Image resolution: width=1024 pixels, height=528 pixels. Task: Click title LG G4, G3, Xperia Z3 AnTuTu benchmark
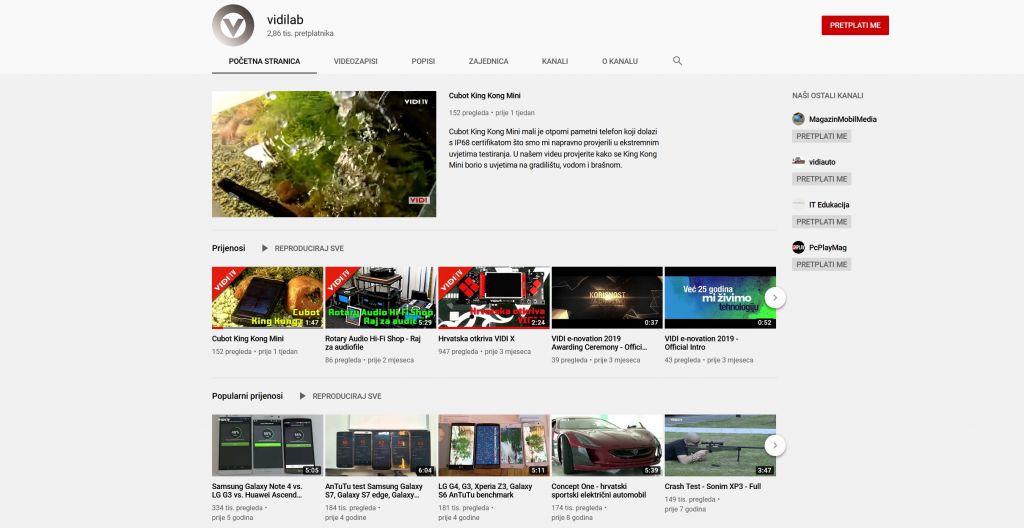pyautogui.click(x=485, y=491)
